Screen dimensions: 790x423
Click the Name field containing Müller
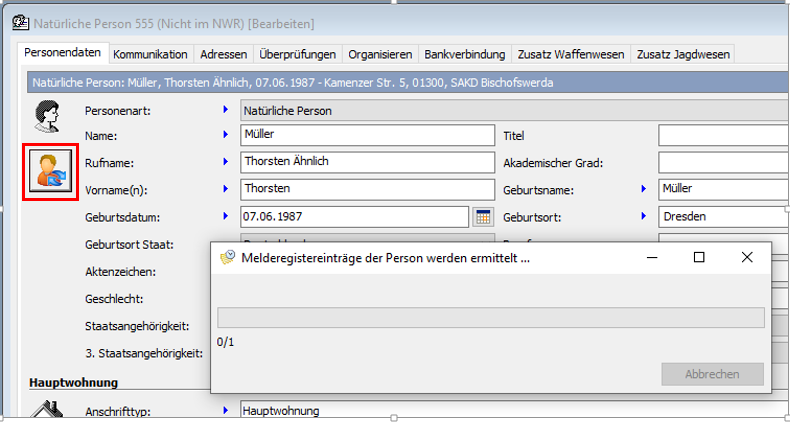(x=367, y=135)
